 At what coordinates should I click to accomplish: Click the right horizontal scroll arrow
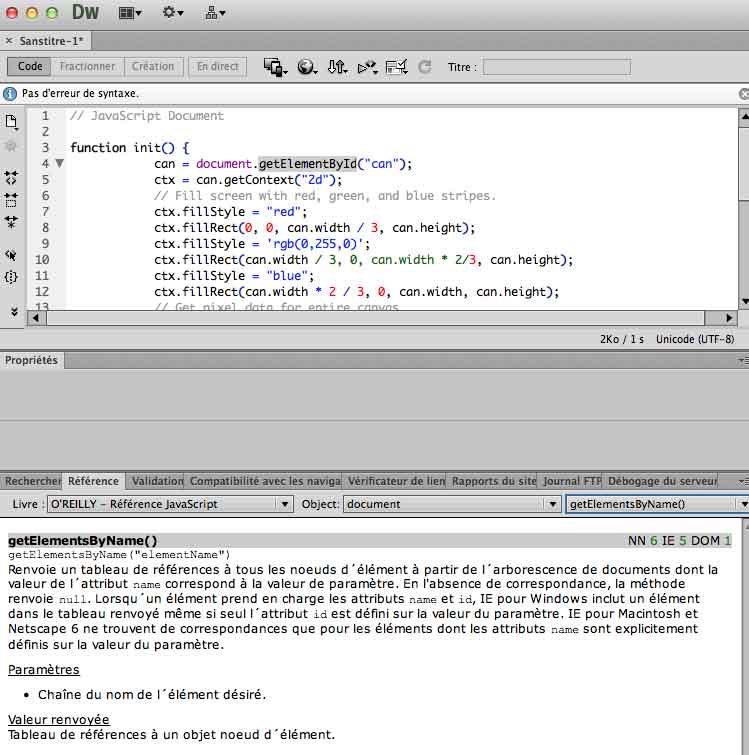pos(729,318)
